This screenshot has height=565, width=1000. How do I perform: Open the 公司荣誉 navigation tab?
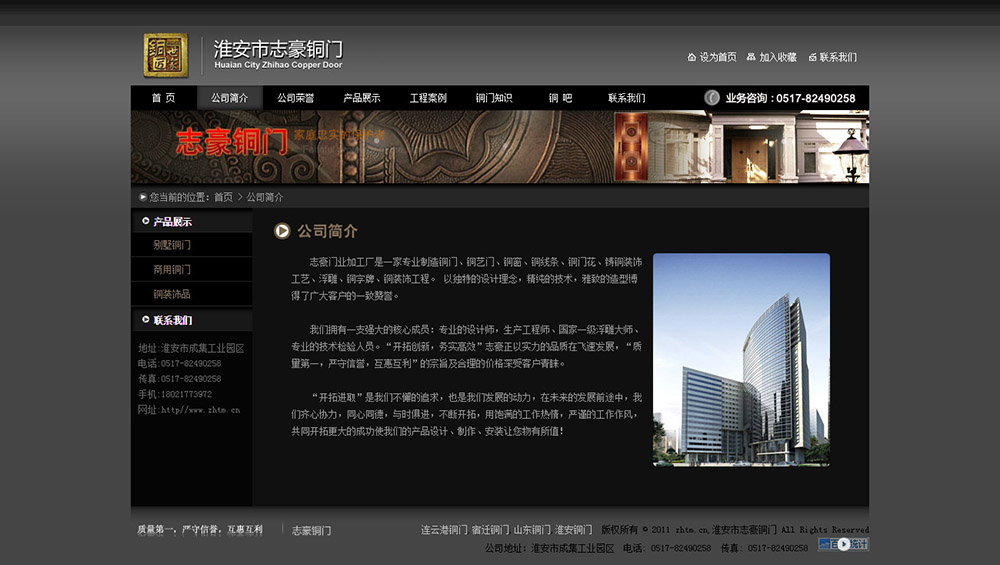(295, 98)
